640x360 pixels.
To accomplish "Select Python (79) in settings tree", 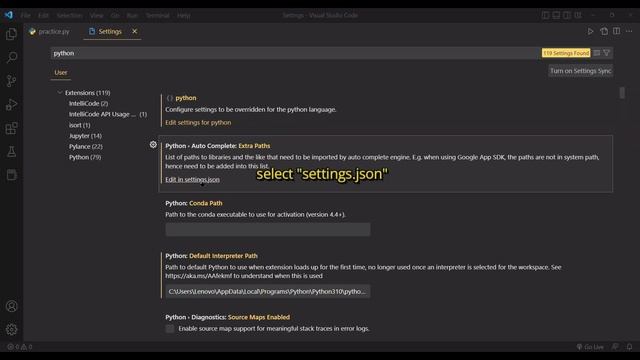I will 84,157.
